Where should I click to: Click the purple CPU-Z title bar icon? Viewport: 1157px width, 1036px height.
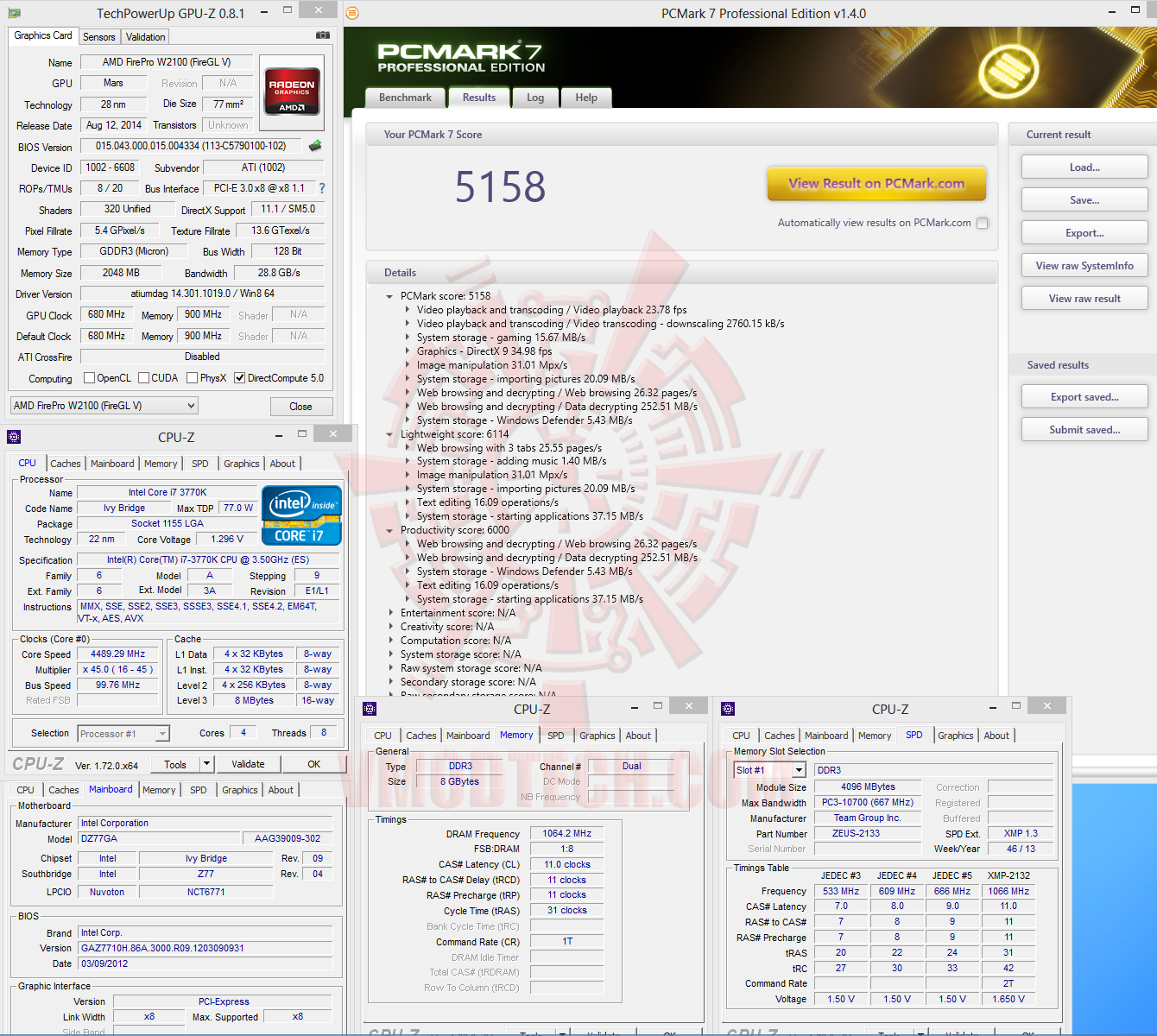point(14,437)
